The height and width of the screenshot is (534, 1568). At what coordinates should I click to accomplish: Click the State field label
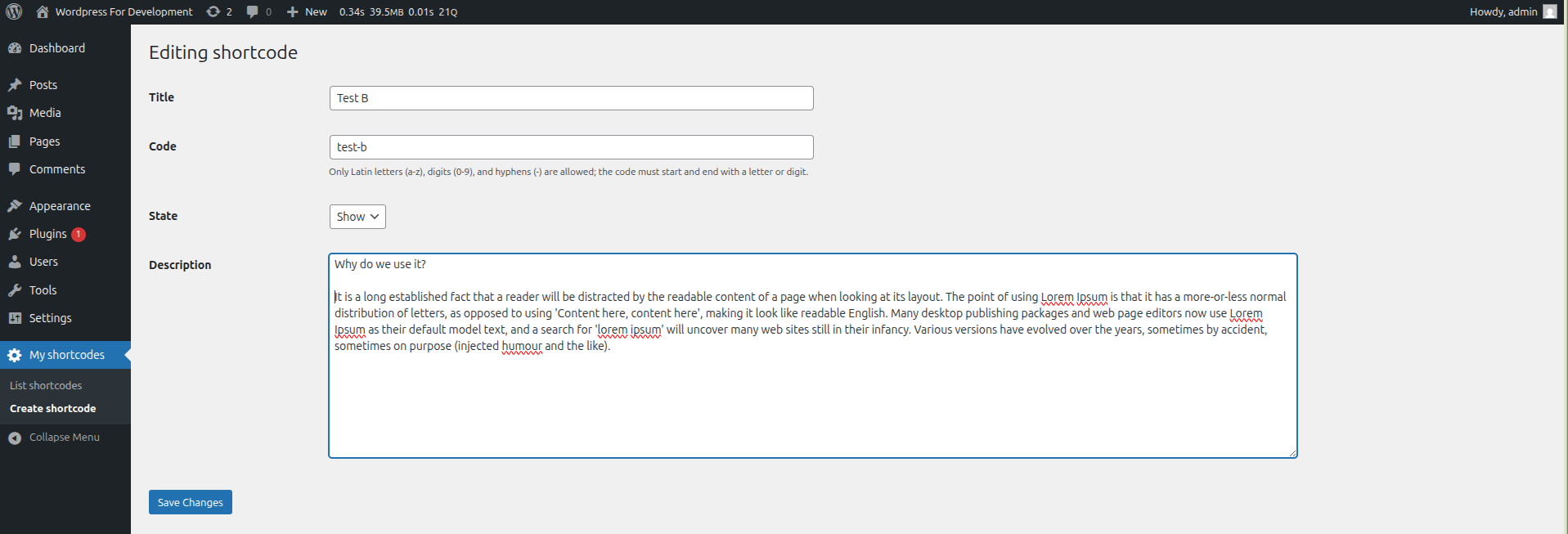[x=163, y=216]
